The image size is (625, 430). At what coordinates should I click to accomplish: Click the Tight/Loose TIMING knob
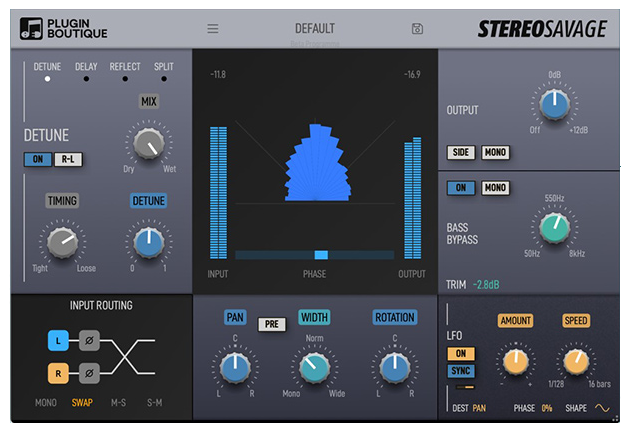coord(63,243)
